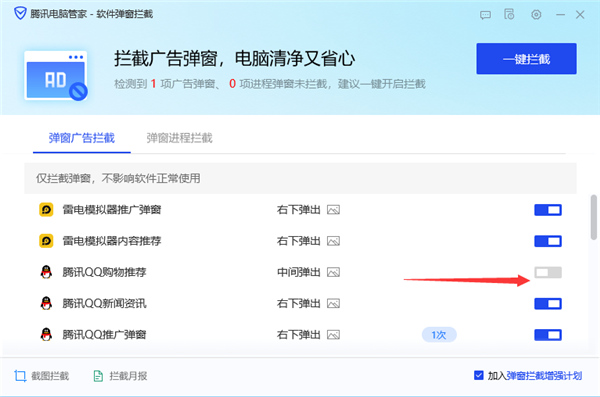Uncheck 加入弹窗拦截增强计划 checkbox
Screen dimensions: 600x397
(478, 375)
